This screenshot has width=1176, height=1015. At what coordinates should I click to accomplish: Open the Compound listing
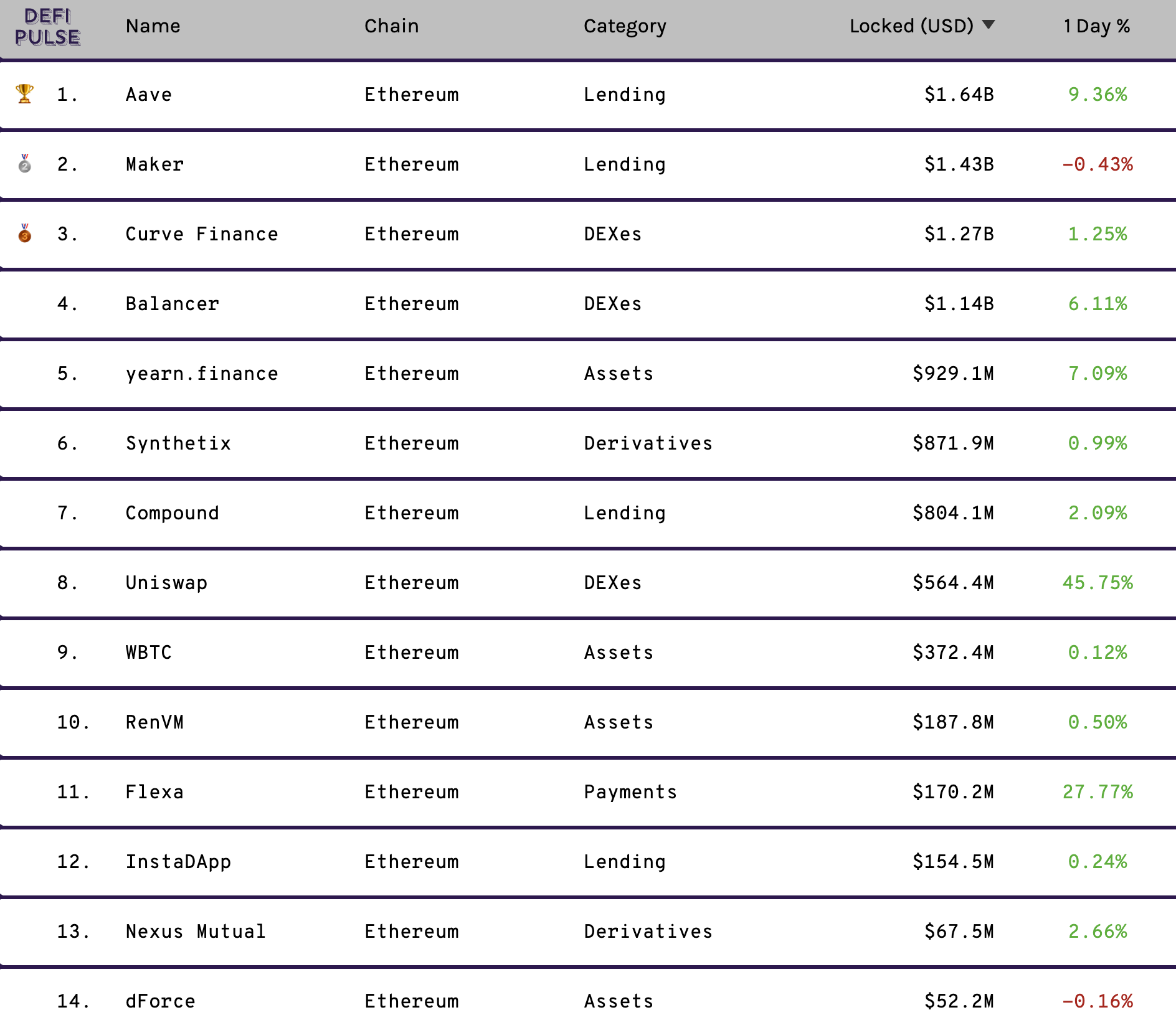(173, 513)
